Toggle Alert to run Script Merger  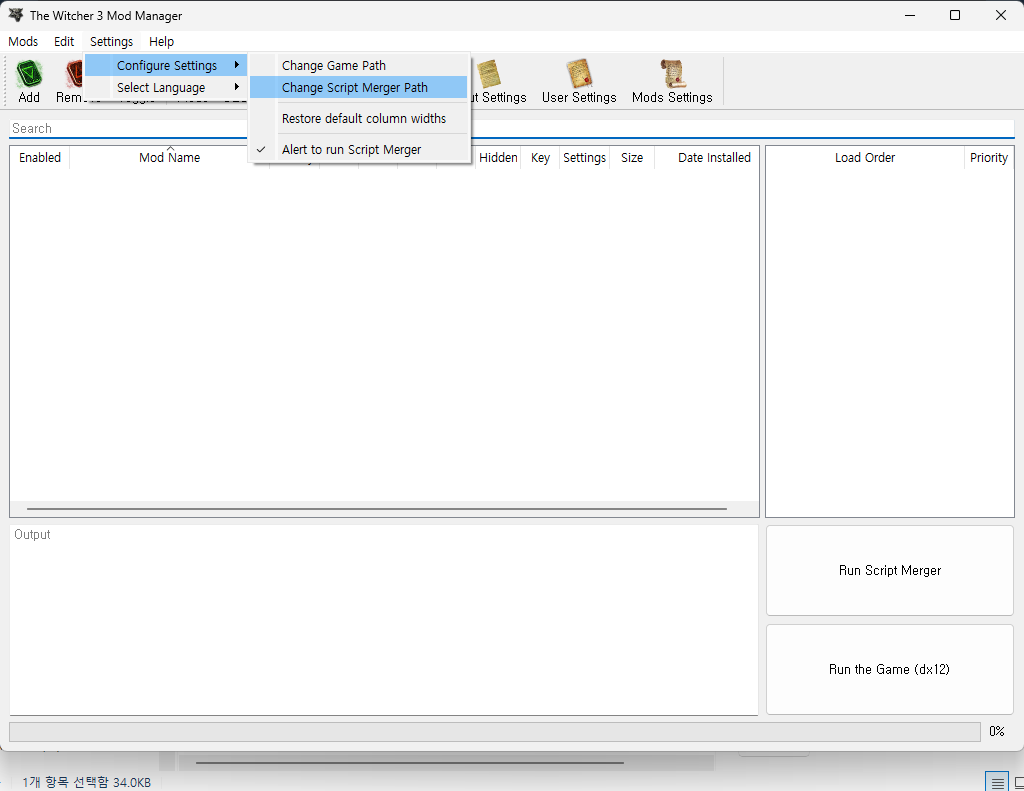[359, 150]
